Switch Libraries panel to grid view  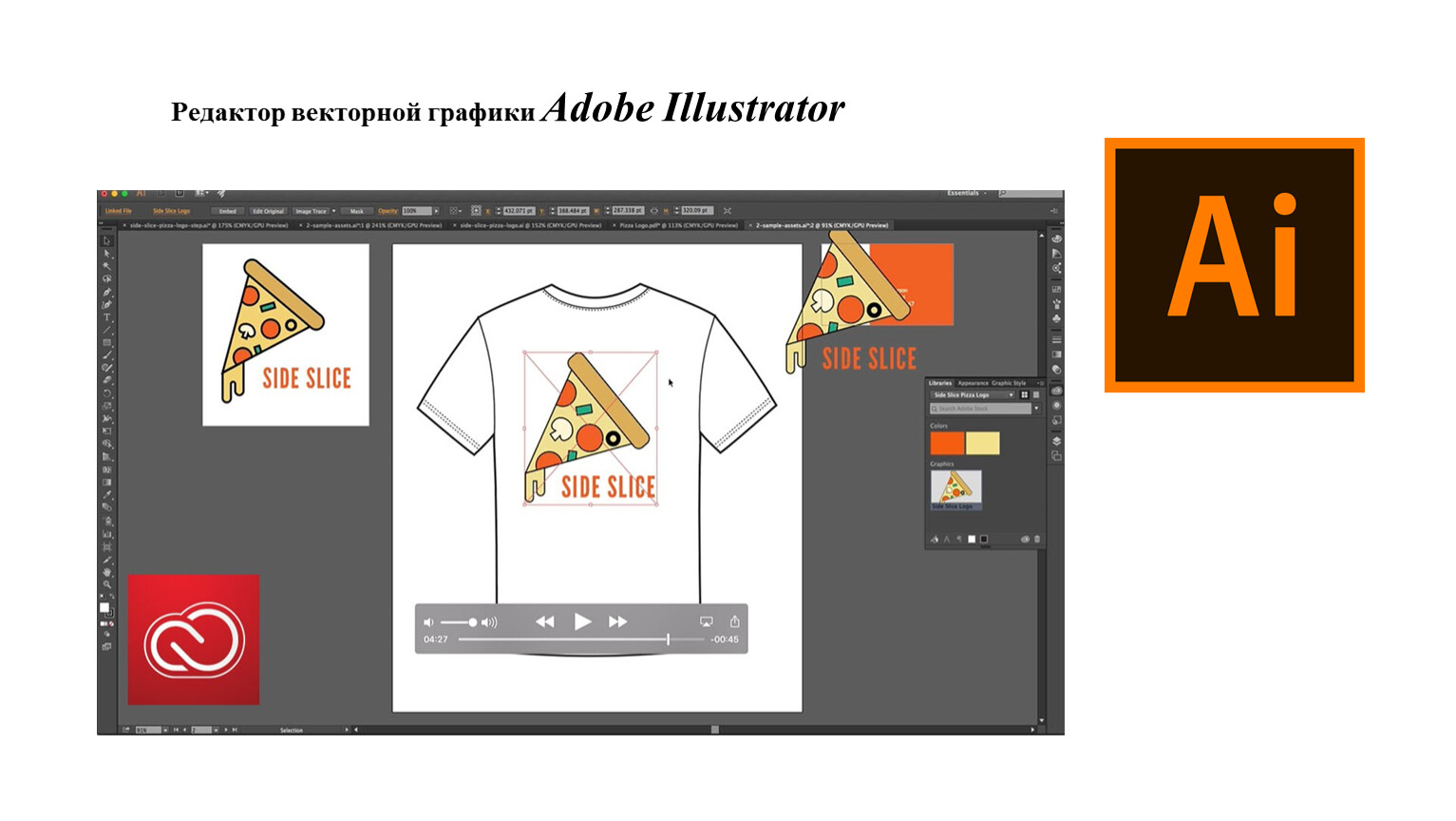tap(1025, 395)
